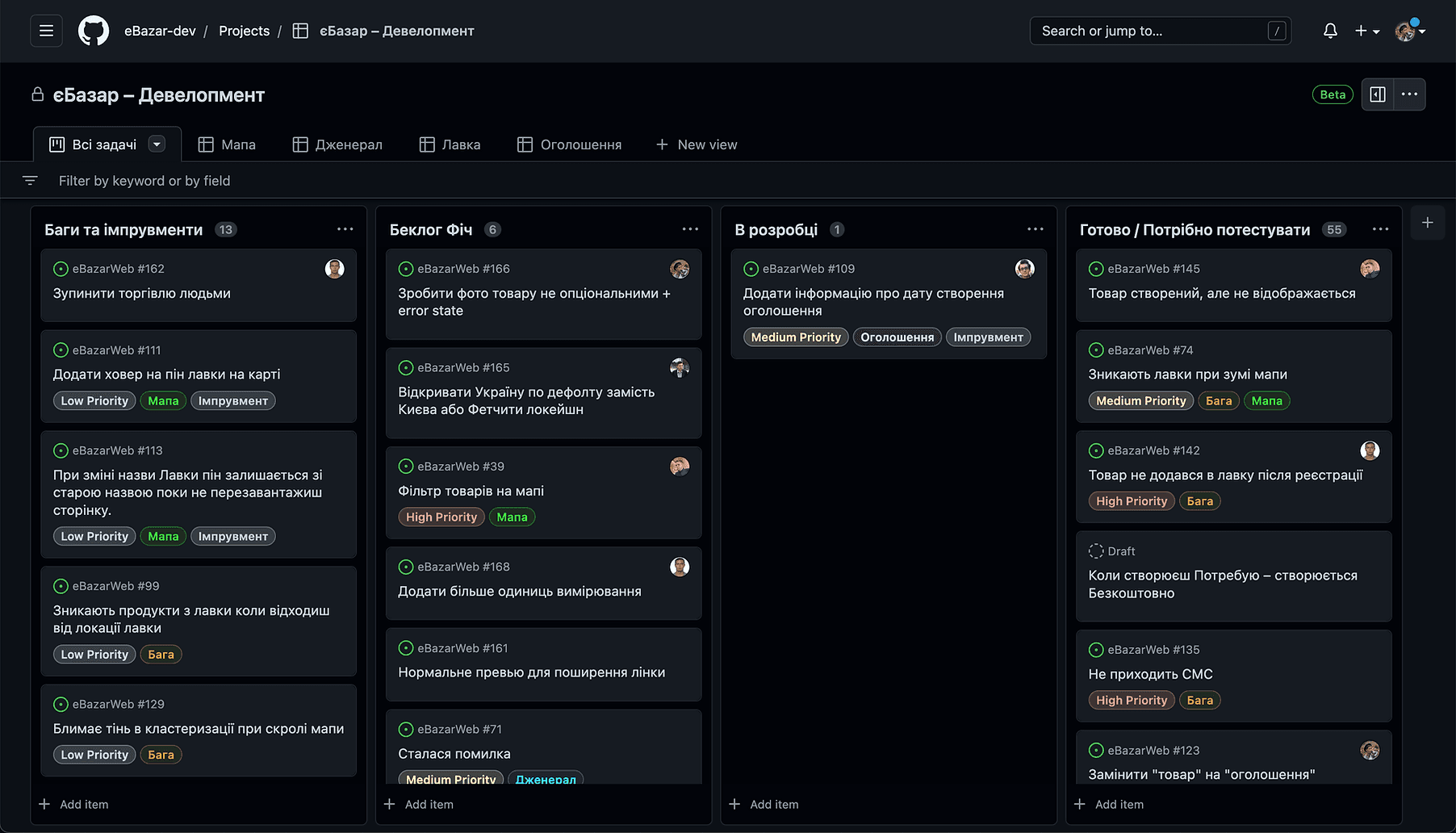Click Мапа label on issue #74
Viewport: 1456px width, 833px height.
point(1266,400)
